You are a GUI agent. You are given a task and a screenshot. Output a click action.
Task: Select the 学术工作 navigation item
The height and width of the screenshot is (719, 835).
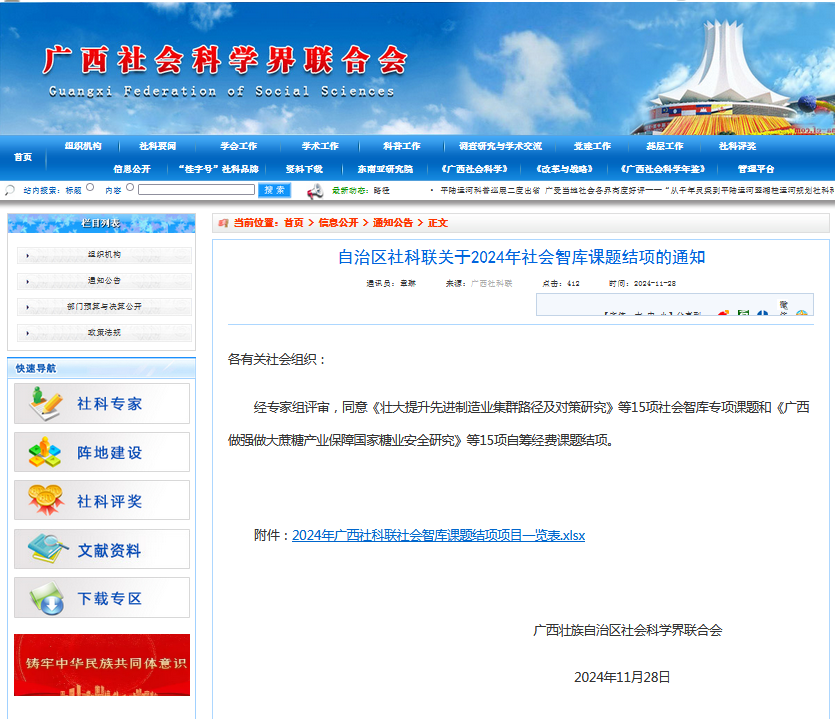point(320,146)
